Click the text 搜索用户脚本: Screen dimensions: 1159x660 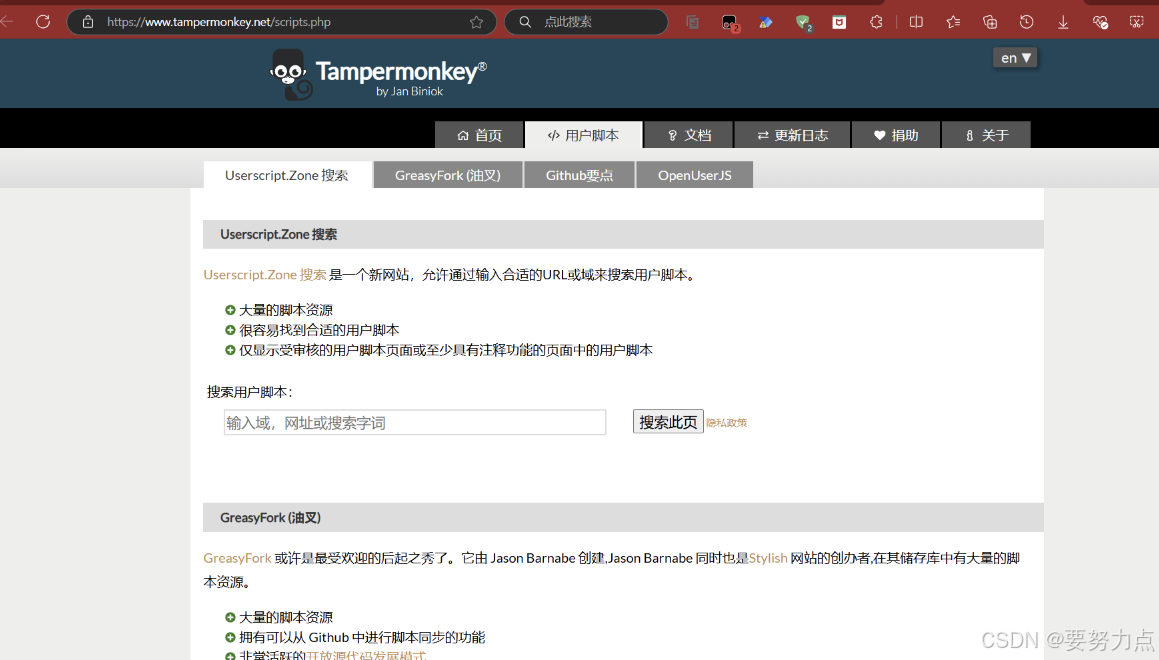pos(250,392)
